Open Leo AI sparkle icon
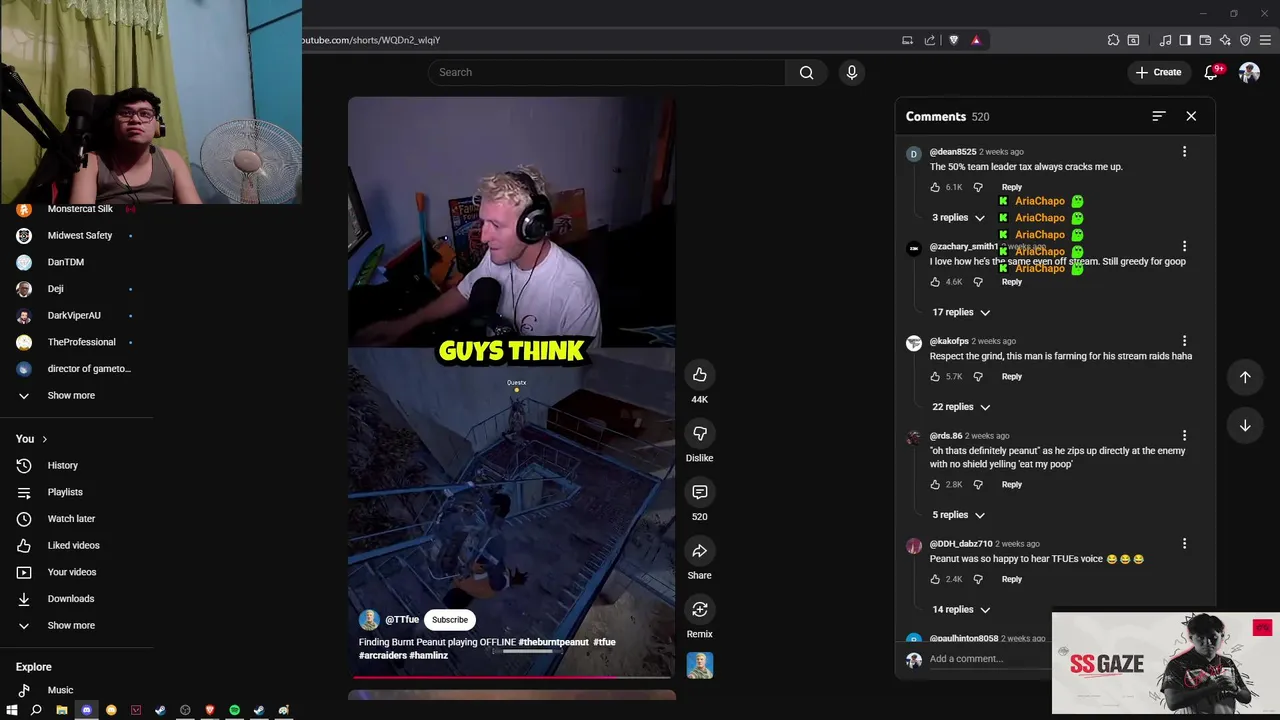The image size is (1280, 720). click(x=1225, y=40)
